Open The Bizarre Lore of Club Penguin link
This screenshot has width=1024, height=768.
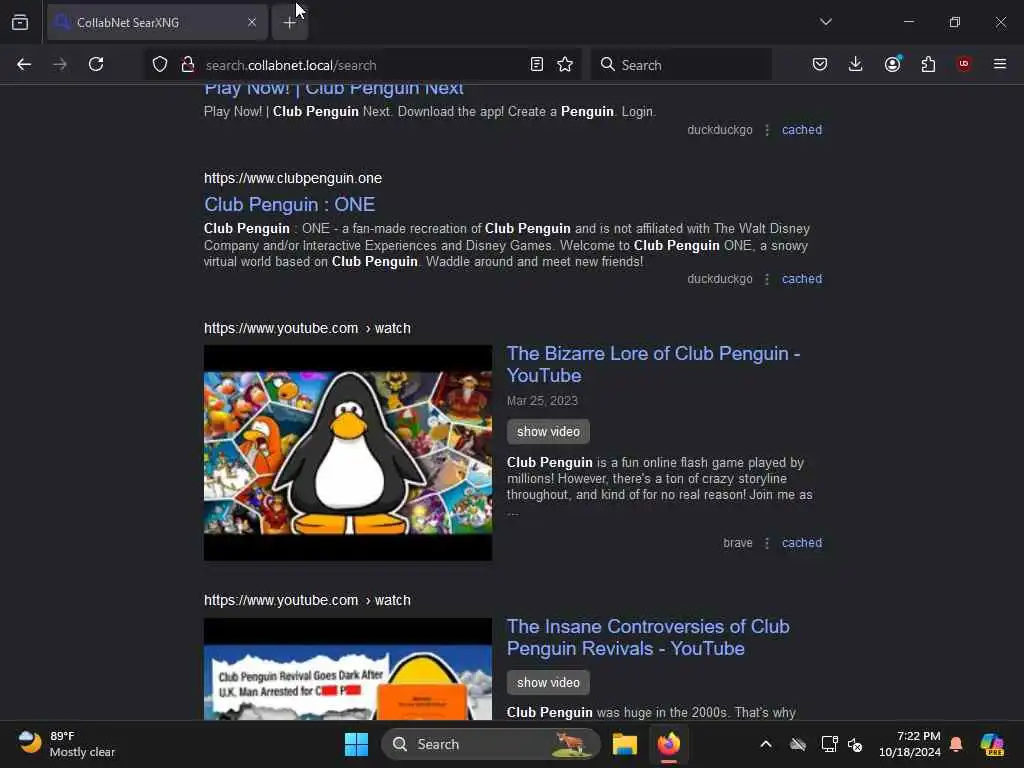[x=653, y=364]
